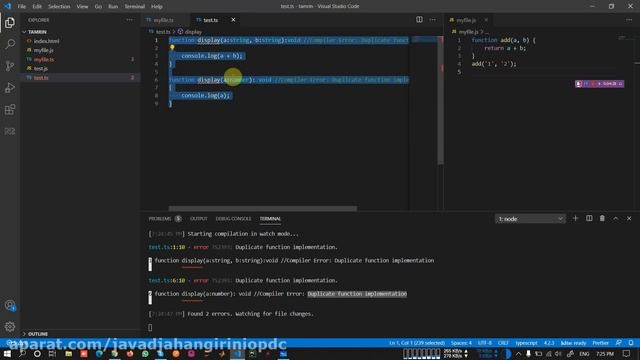
Task: Split the editor right
Action: (x=419, y=20)
